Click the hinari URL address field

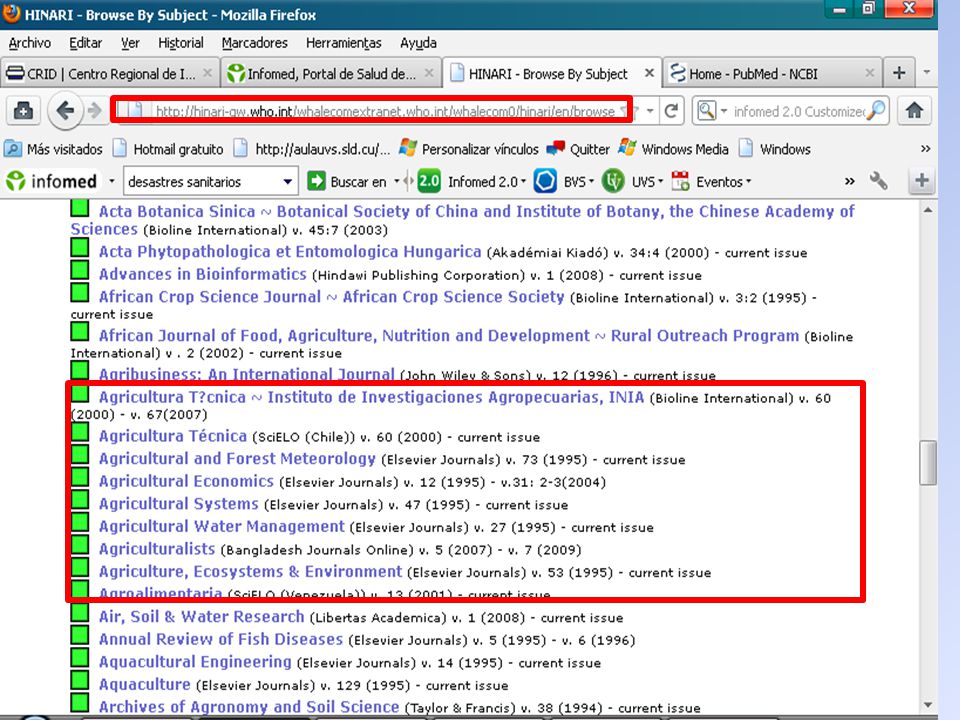pos(385,111)
